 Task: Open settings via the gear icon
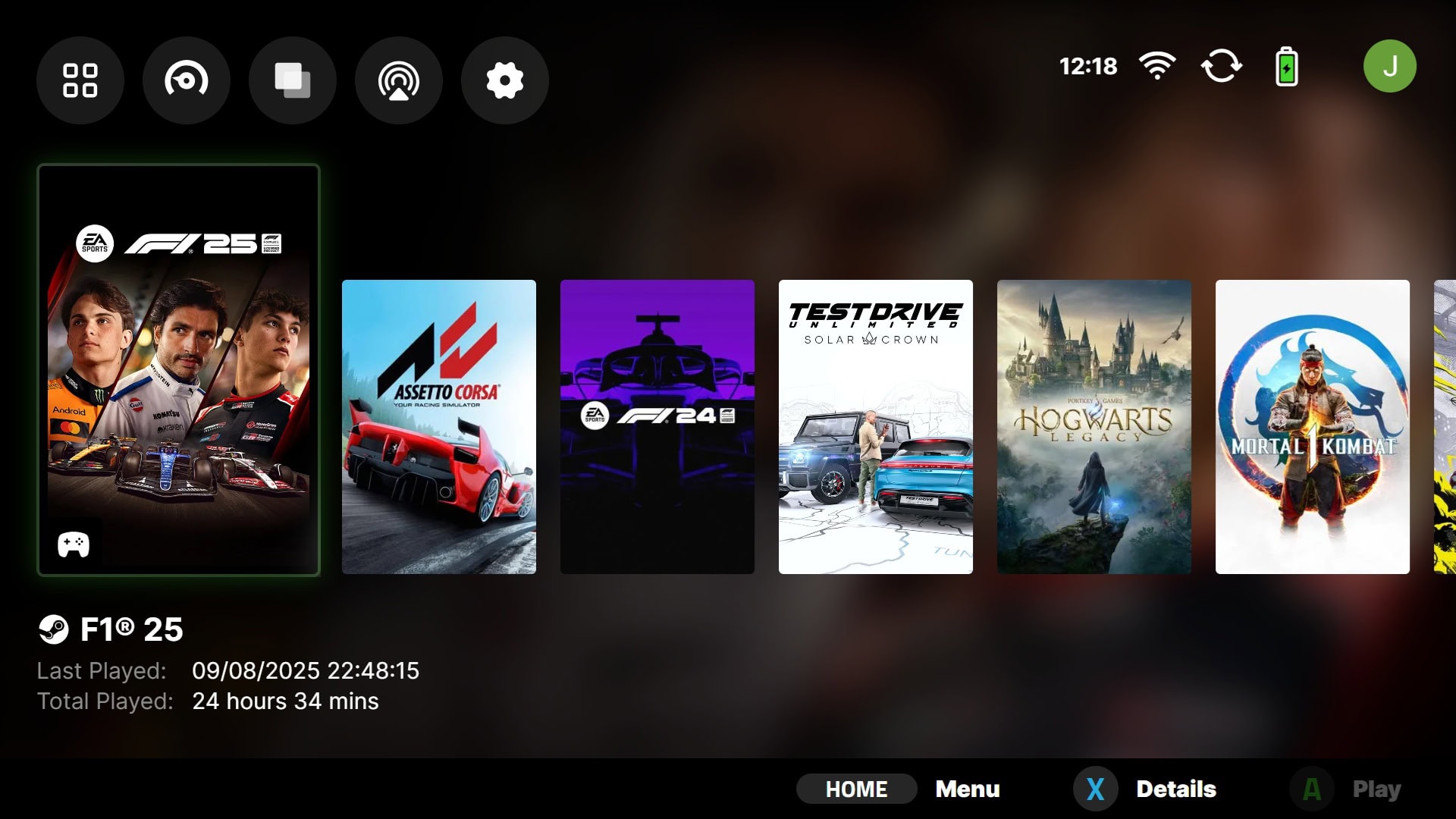tap(505, 80)
